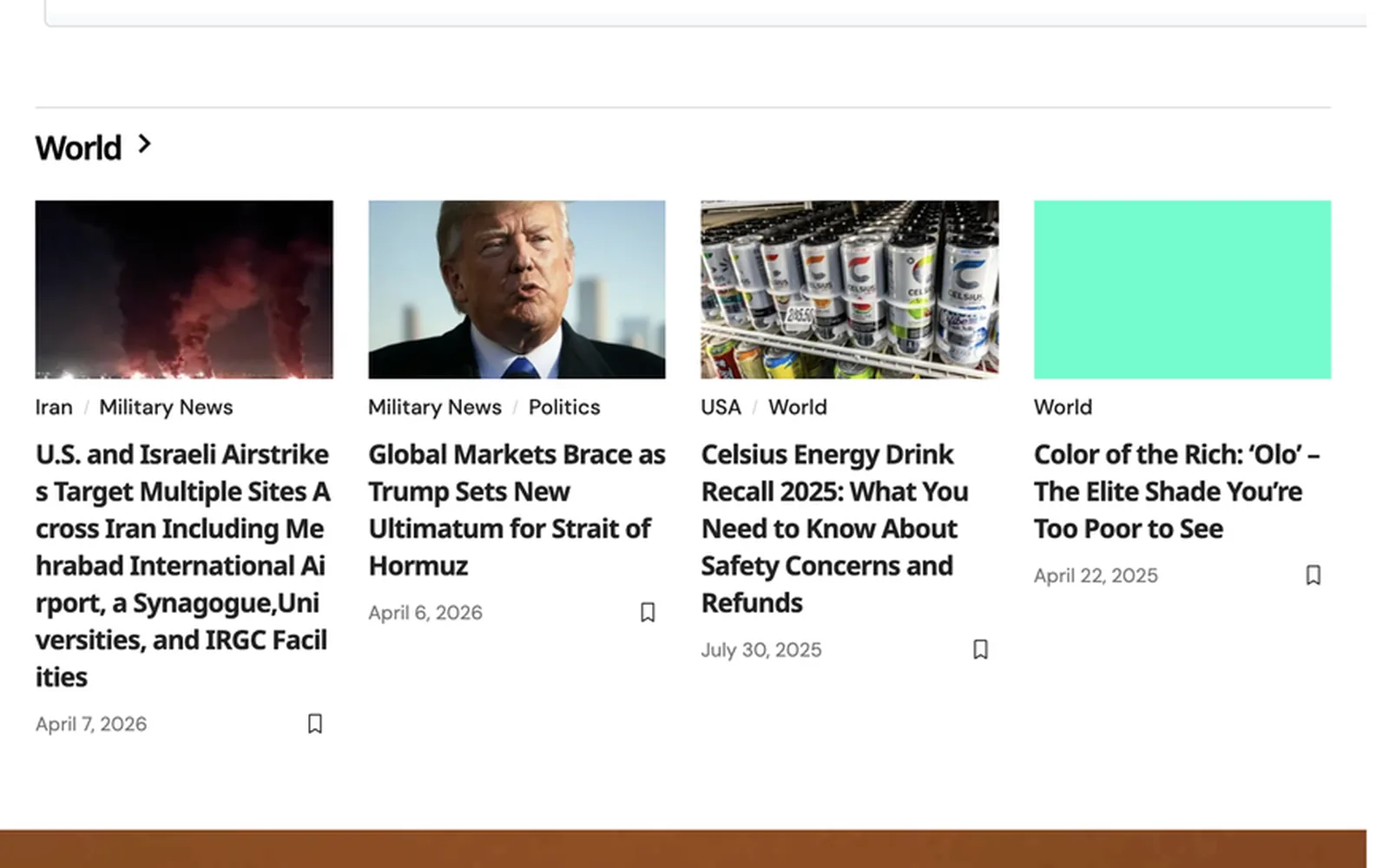The width and height of the screenshot is (1389, 868).
Task: Read Color of the Rich Olo headline
Action: click(1176, 491)
